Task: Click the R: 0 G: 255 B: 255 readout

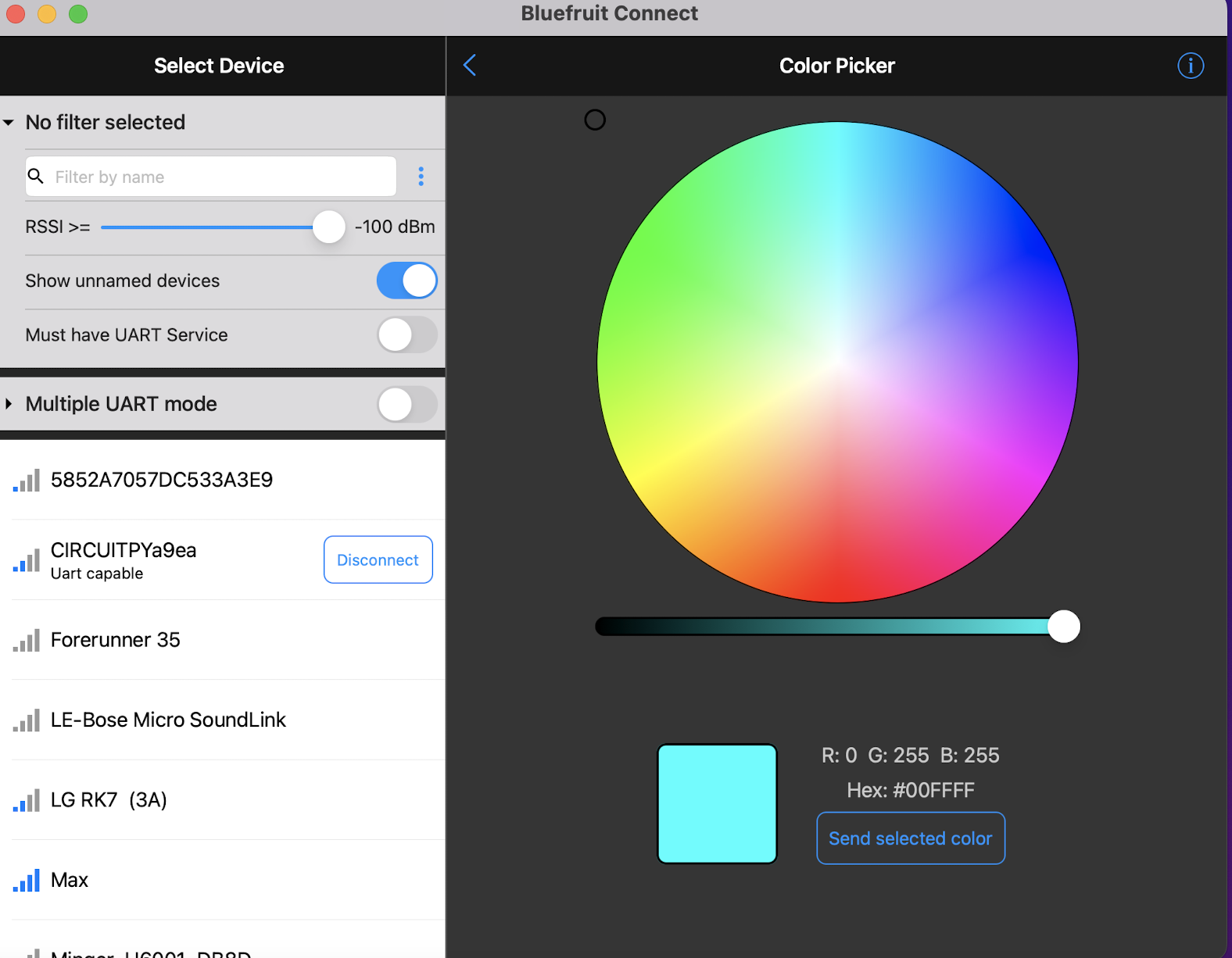Action: (911, 755)
